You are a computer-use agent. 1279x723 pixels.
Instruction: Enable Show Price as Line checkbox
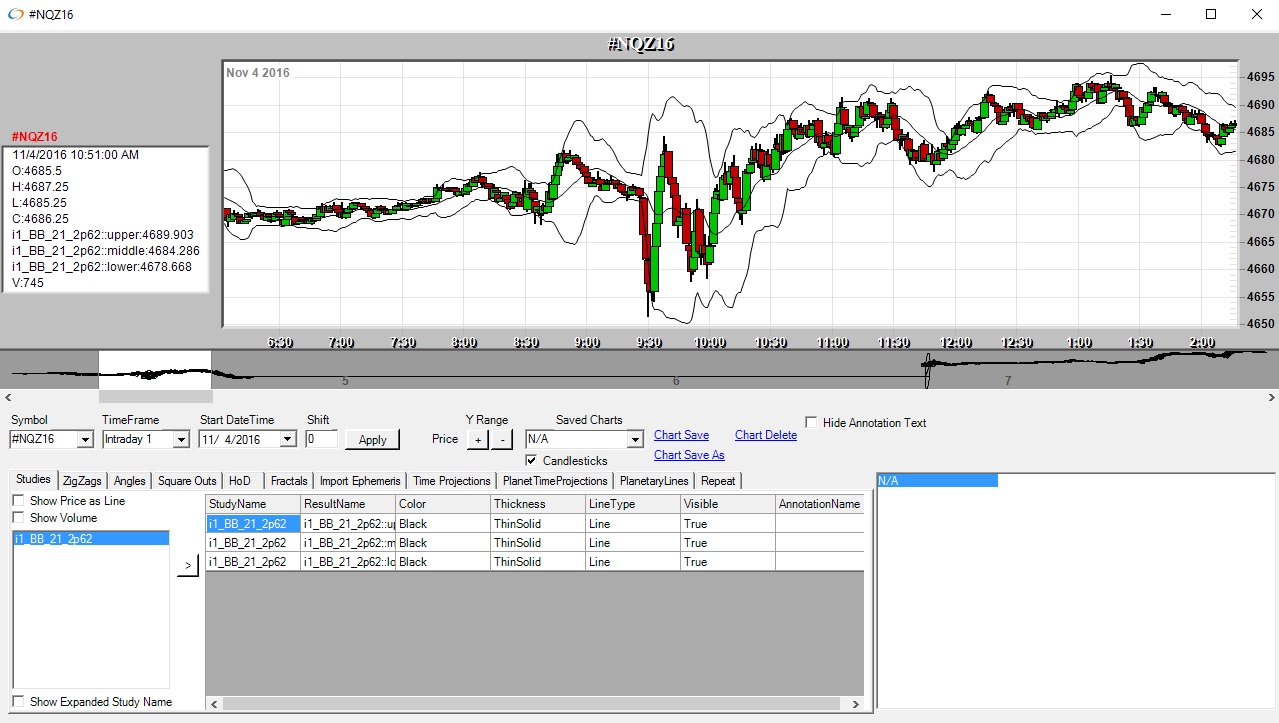point(19,501)
